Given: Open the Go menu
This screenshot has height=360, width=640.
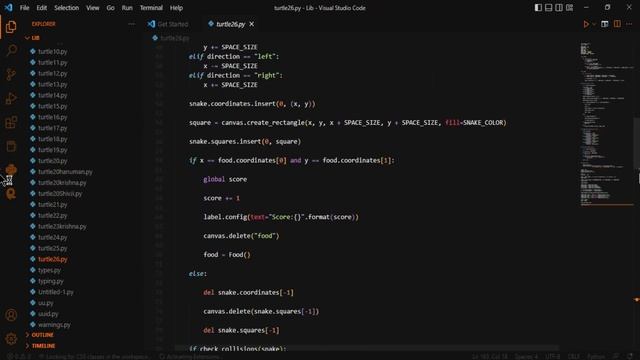Looking at the screenshot, I should coord(111,8).
